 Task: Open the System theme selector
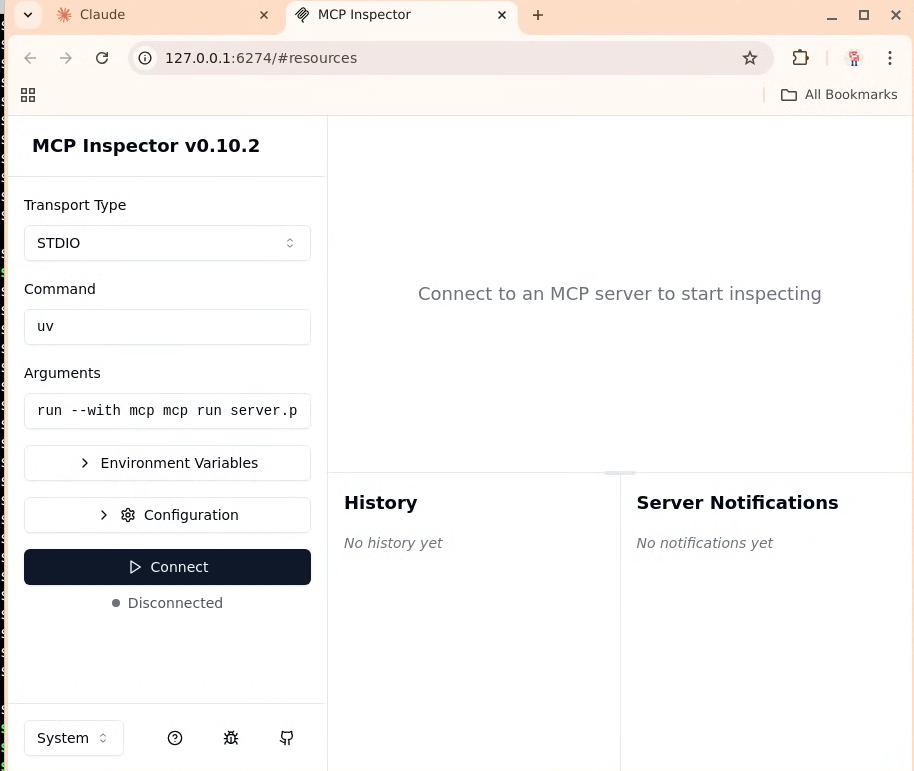coord(73,738)
